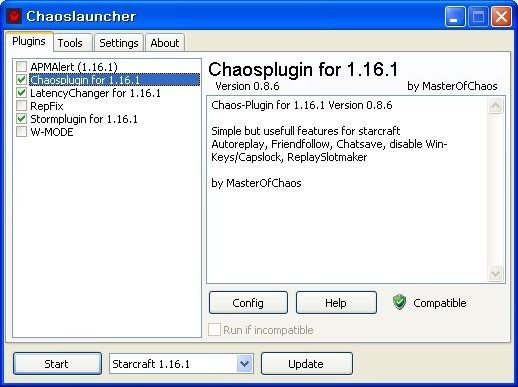Image resolution: width=518 pixels, height=387 pixels.
Task: Click the green Compatible shield icon
Action: tap(399, 302)
